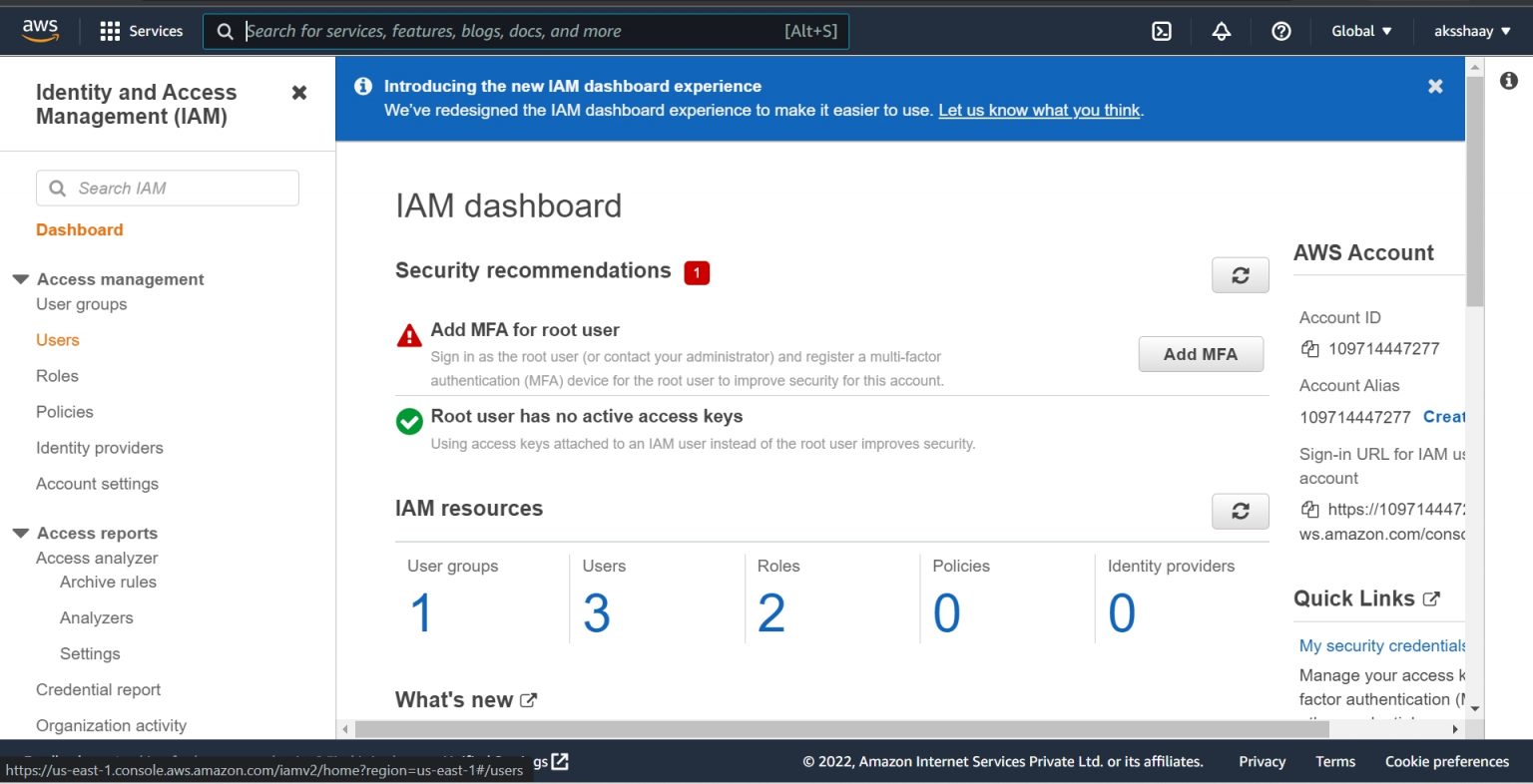Screen dimensions: 1533x784
Task: Click the horizontal scrollbar at the bottom
Action: pos(840,729)
